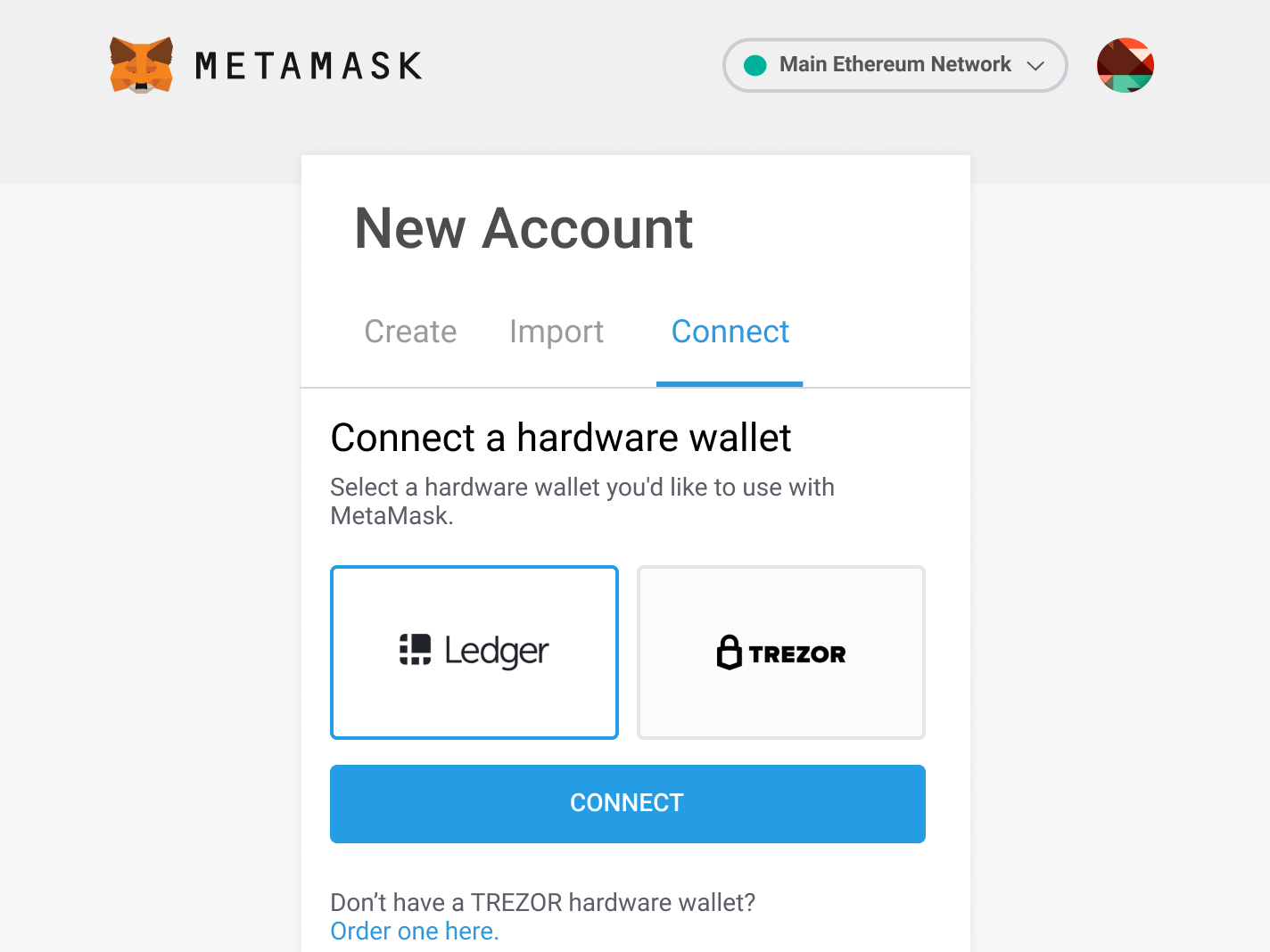The image size is (1270, 952).
Task: Open the Main Ethereum Network dropdown
Action: tap(895, 65)
